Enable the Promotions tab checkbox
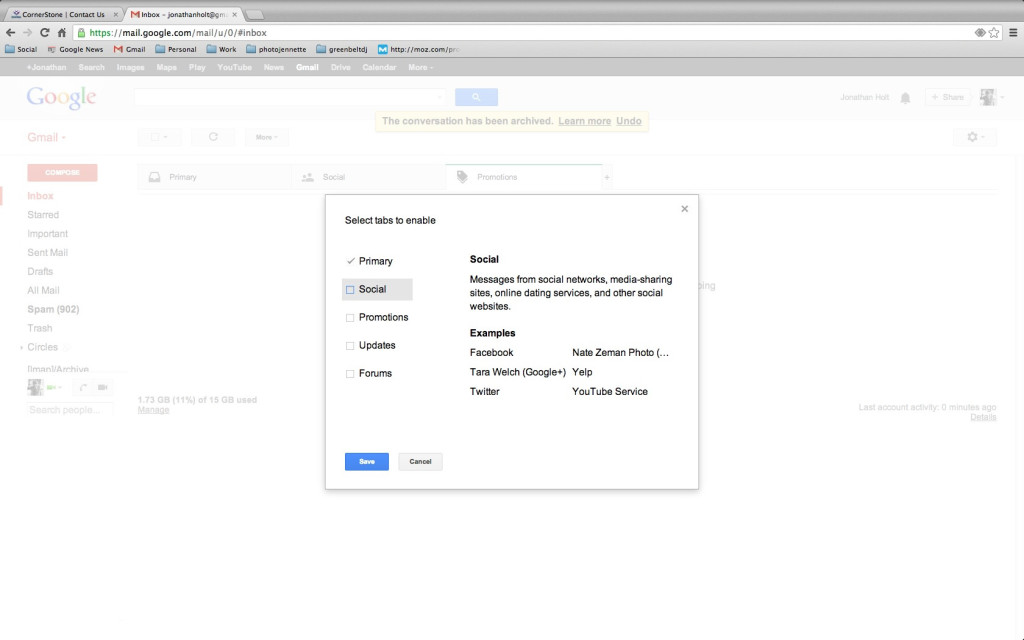Viewport: 1024px width, 640px height. pyautogui.click(x=350, y=318)
